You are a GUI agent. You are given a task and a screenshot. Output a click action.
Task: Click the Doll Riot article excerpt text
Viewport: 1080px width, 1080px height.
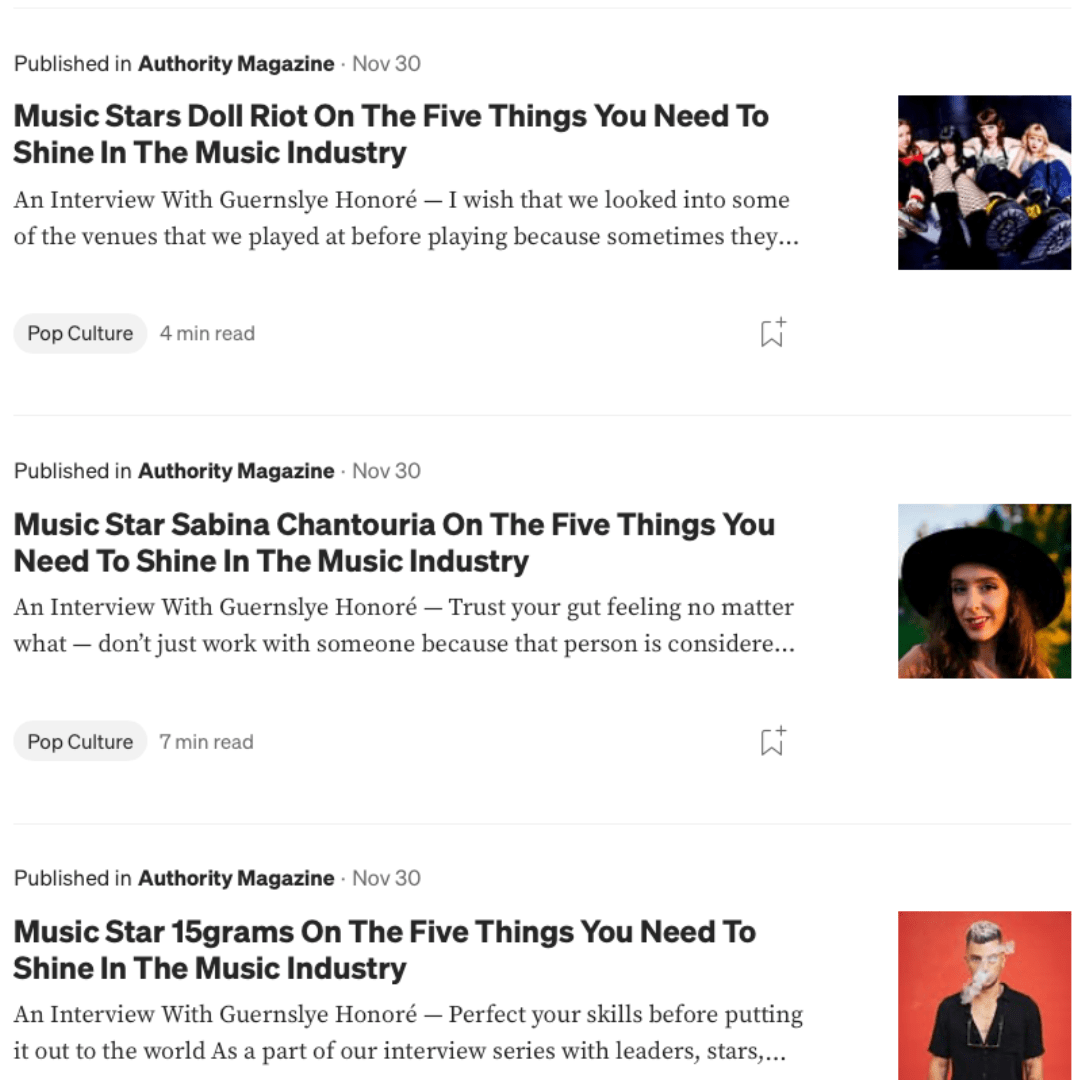(x=405, y=218)
